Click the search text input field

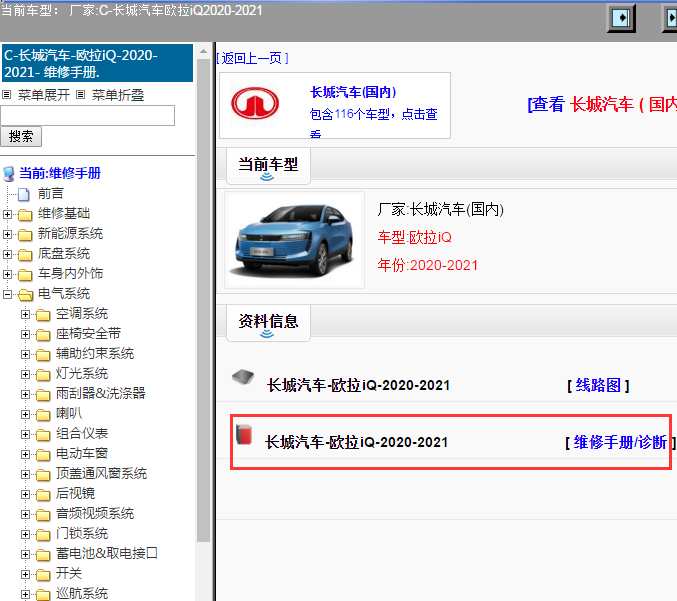(88, 115)
